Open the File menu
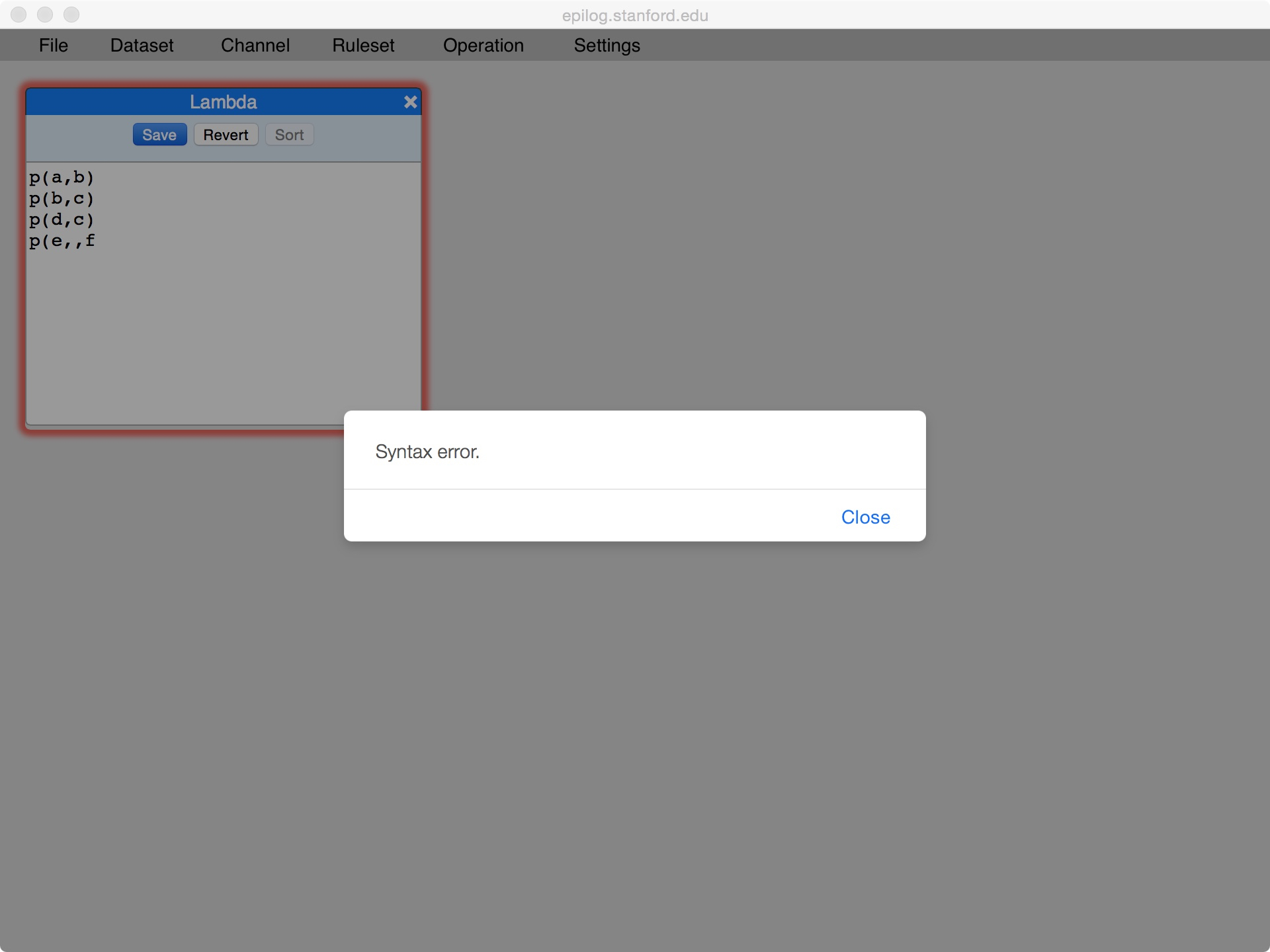The height and width of the screenshot is (952, 1270). 53,45
